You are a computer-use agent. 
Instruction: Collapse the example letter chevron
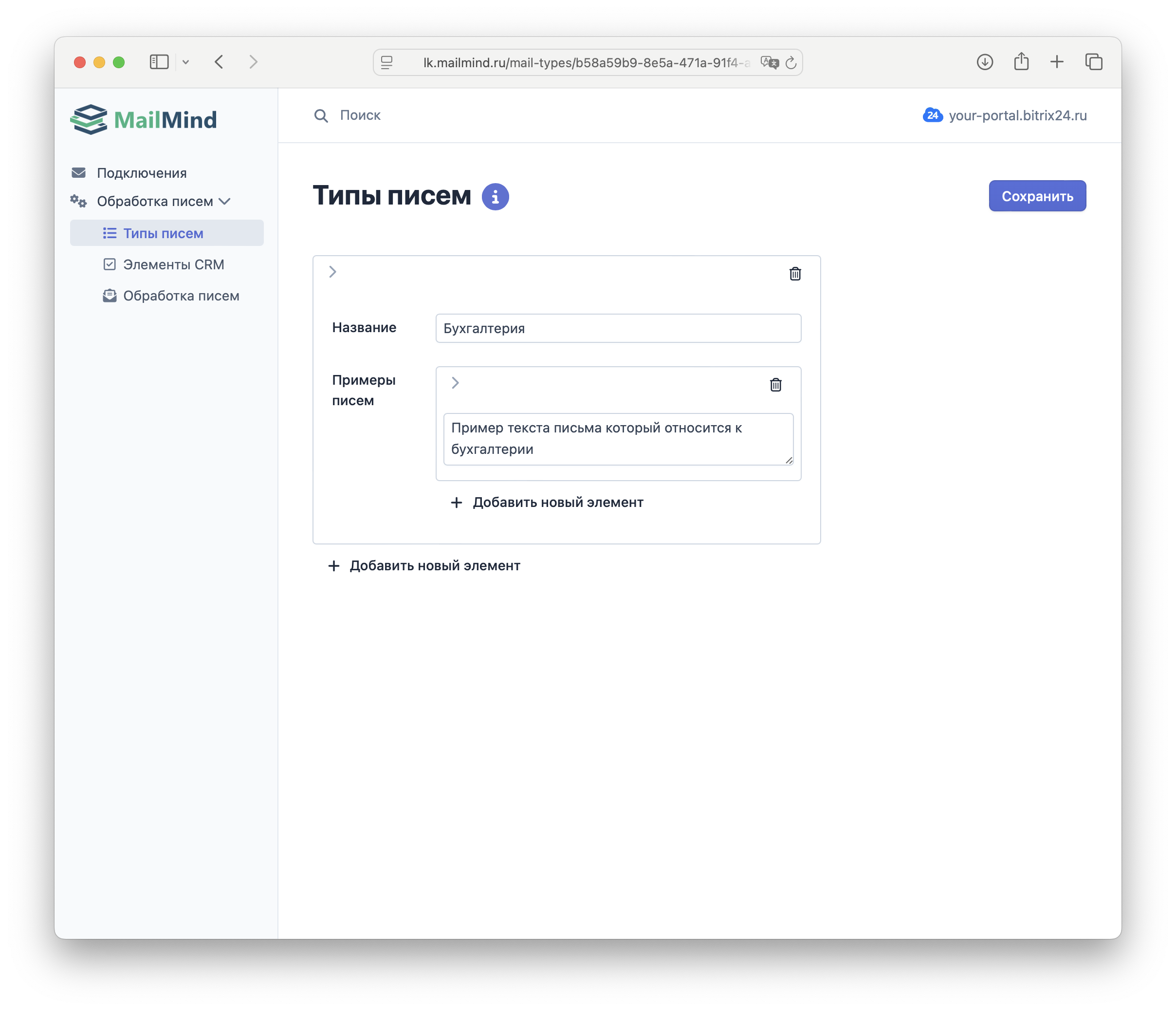tap(455, 383)
